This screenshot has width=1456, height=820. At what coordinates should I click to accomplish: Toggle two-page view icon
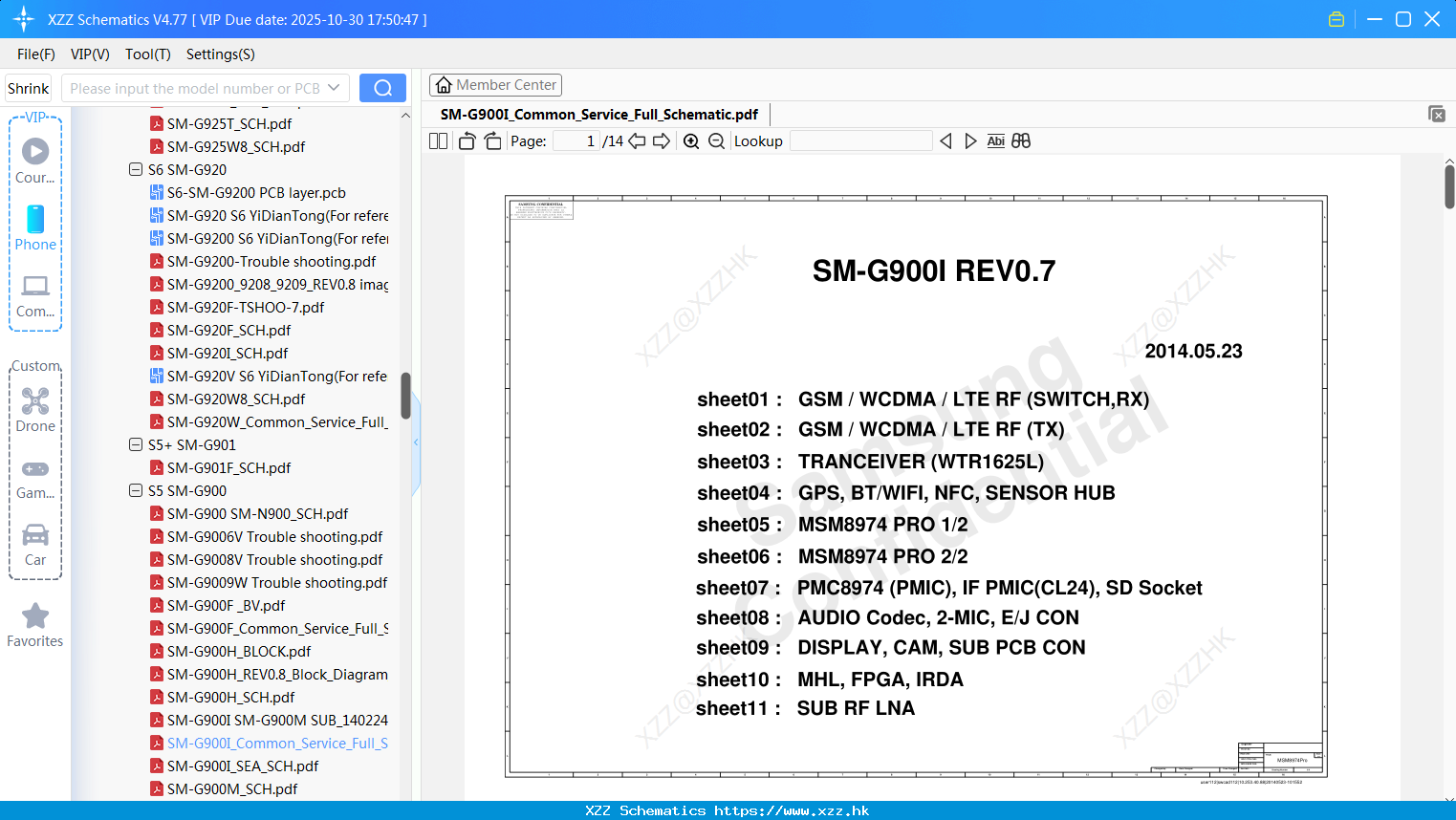pos(438,140)
